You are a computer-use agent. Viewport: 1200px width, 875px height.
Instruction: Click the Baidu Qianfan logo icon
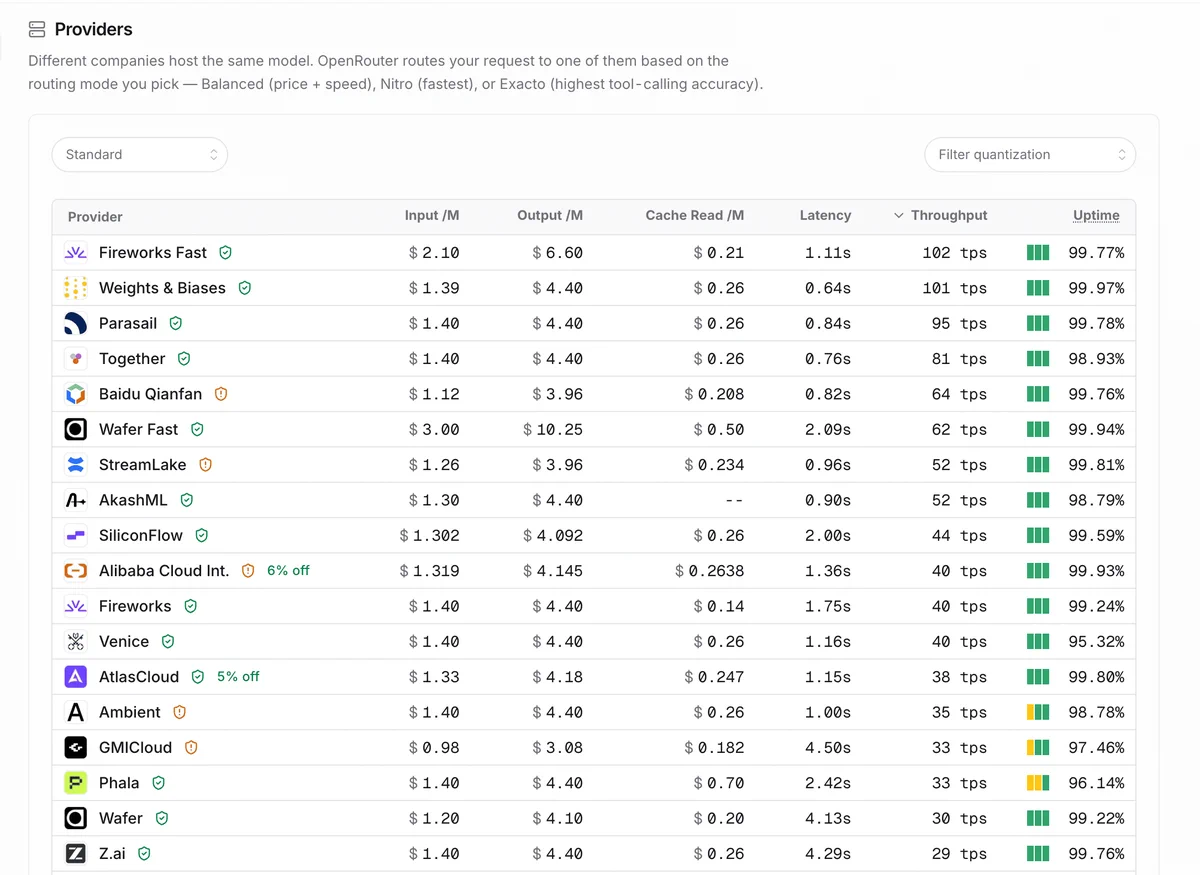76,394
